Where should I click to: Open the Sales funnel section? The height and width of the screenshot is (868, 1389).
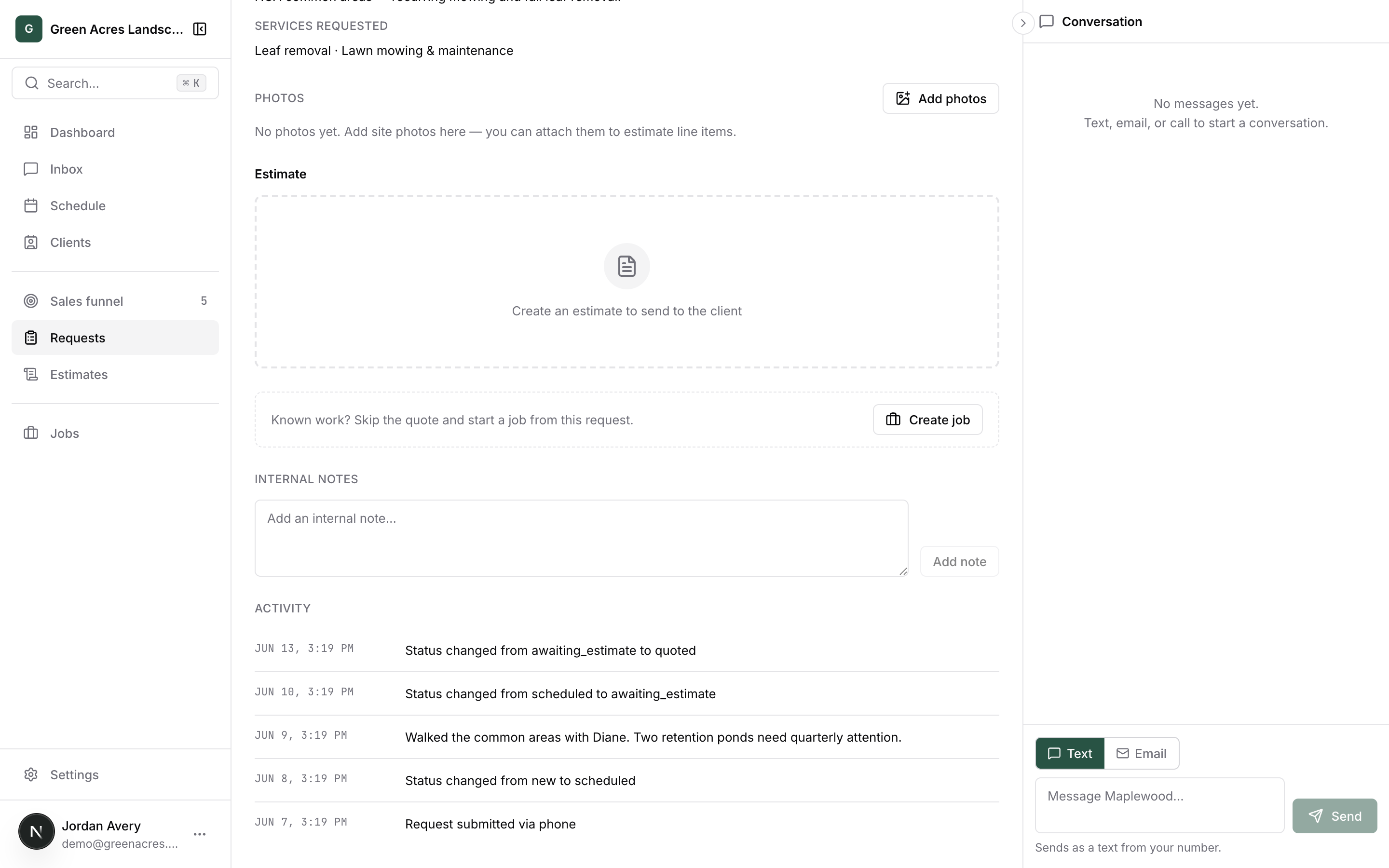click(x=115, y=301)
